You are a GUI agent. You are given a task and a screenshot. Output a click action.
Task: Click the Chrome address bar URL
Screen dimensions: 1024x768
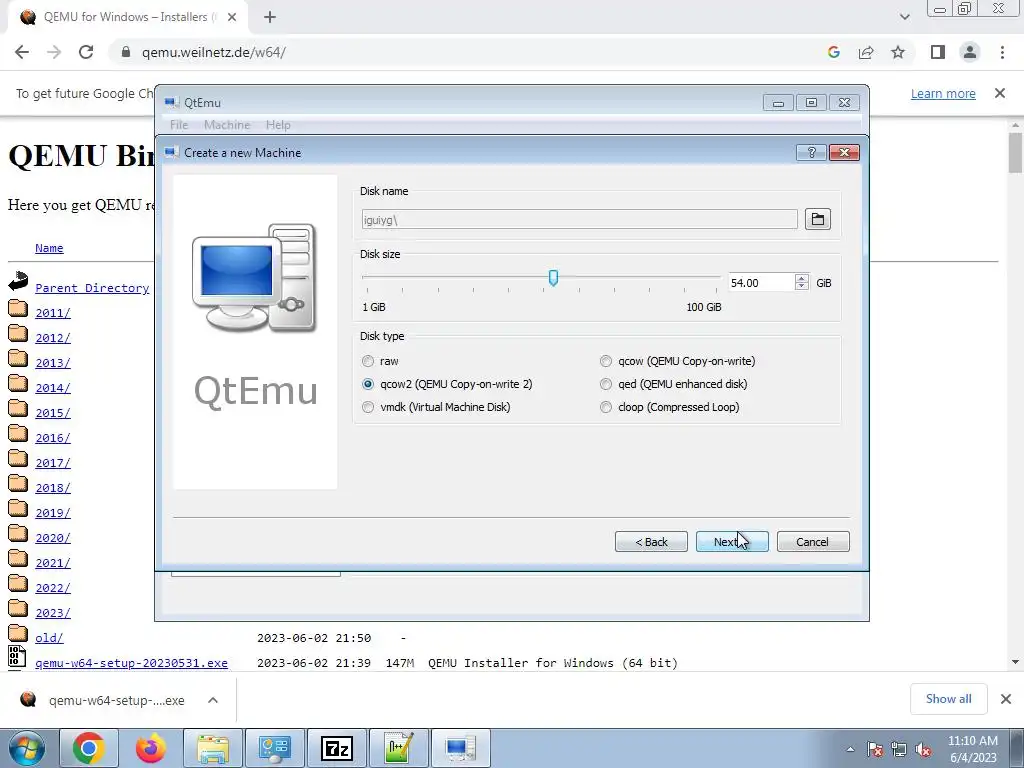(x=214, y=52)
